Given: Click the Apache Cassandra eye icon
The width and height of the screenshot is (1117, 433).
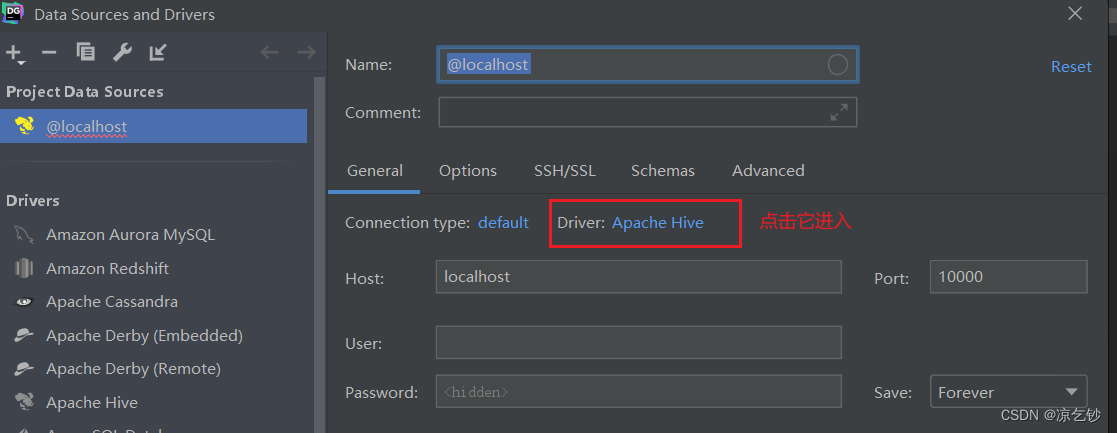Looking at the screenshot, I should [x=24, y=302].
